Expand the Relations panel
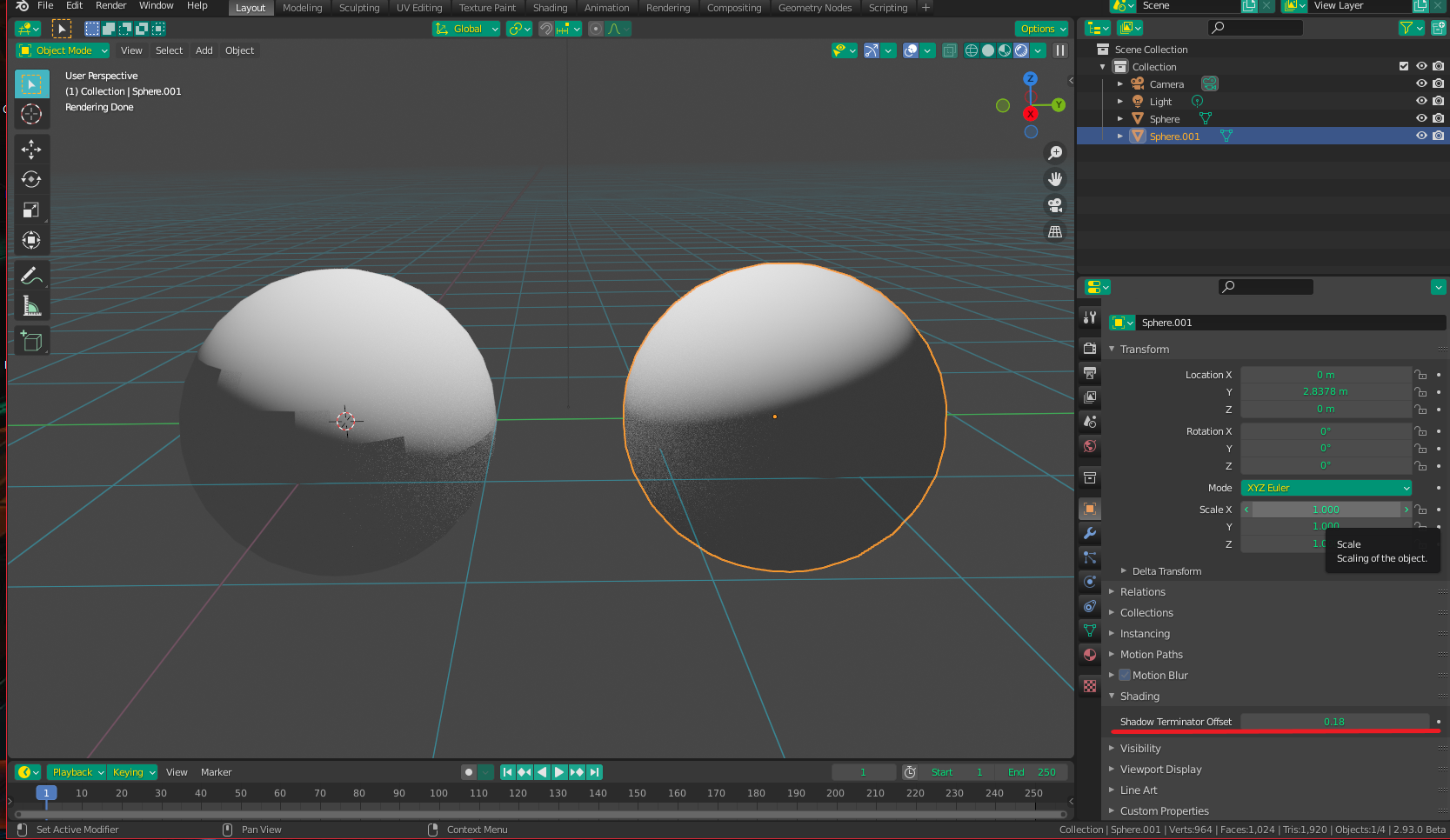The image size is (1450, 840). (1142, 592)
